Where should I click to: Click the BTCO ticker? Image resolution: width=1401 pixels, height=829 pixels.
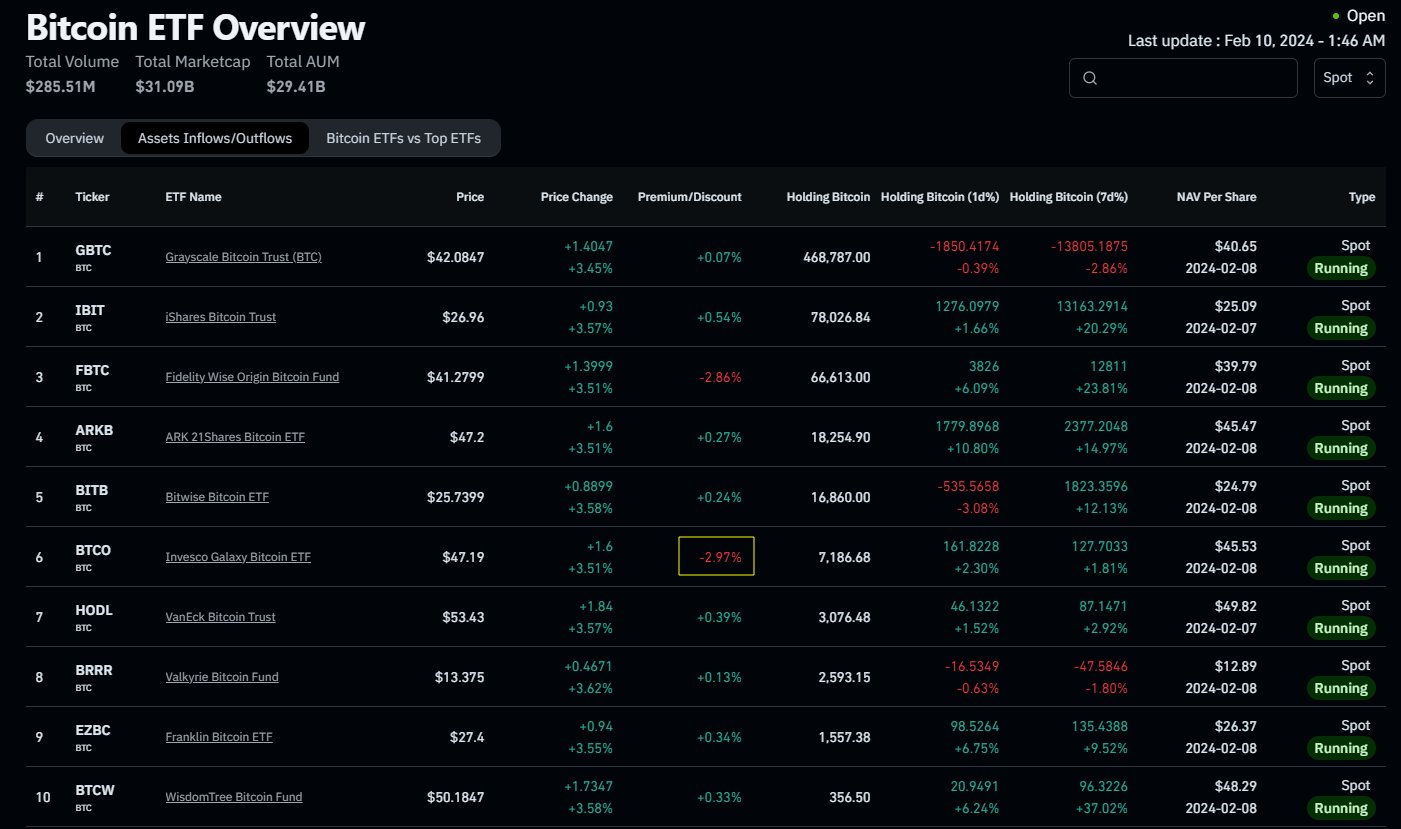click(93, 550)
